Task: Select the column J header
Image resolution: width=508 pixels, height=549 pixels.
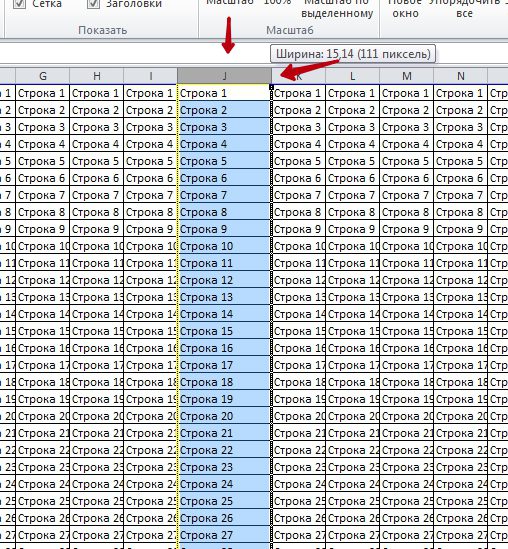Action: 224,76
